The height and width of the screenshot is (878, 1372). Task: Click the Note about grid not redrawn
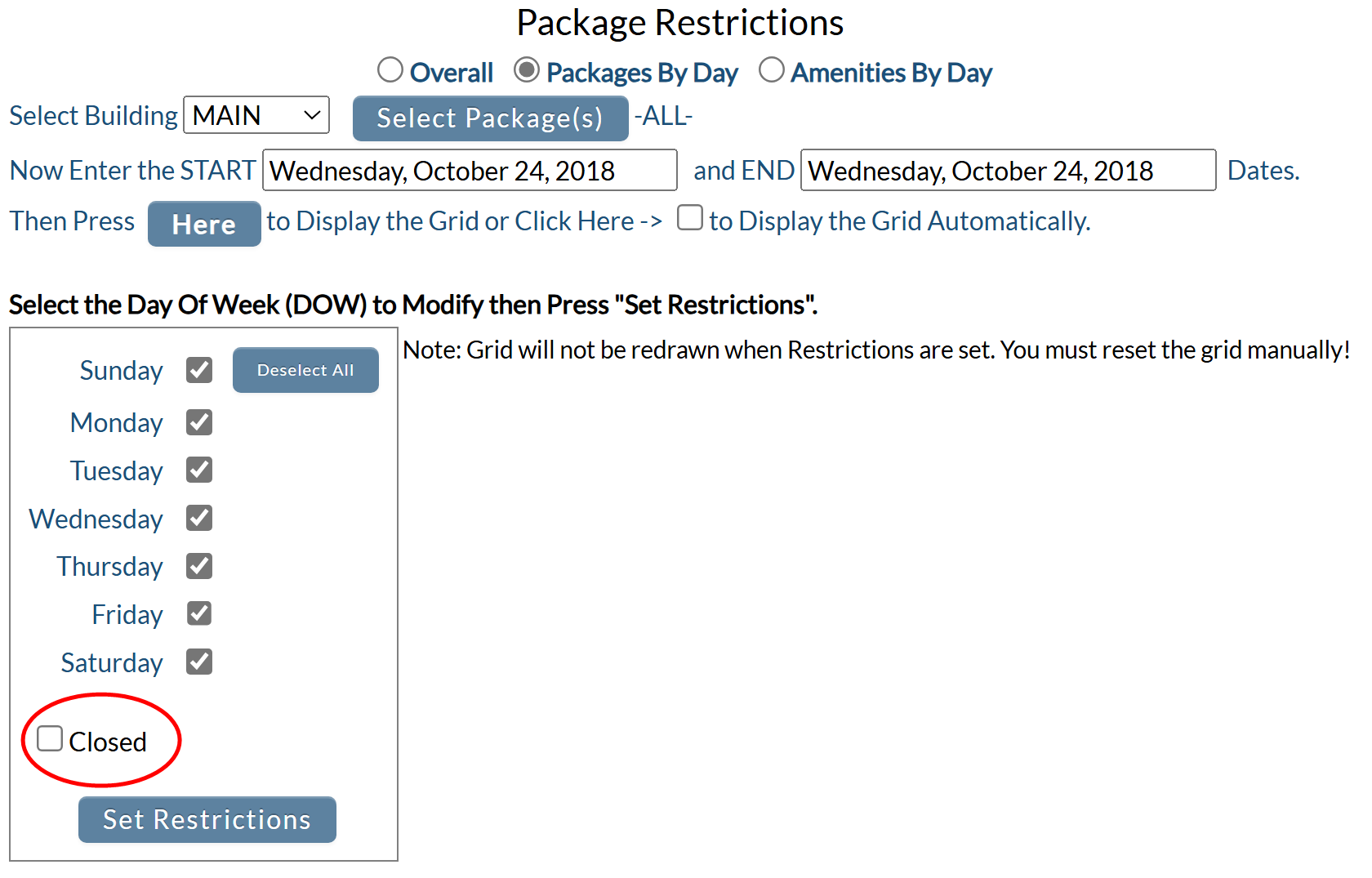[x=876, y=350]
